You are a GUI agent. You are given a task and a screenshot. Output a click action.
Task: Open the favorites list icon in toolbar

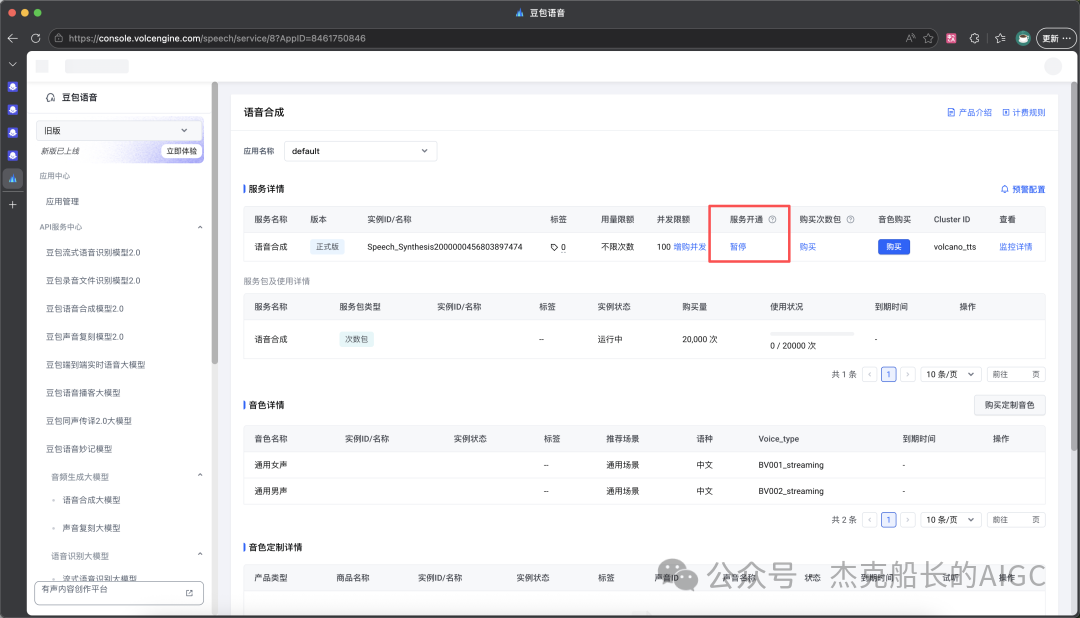(1000, 39)
